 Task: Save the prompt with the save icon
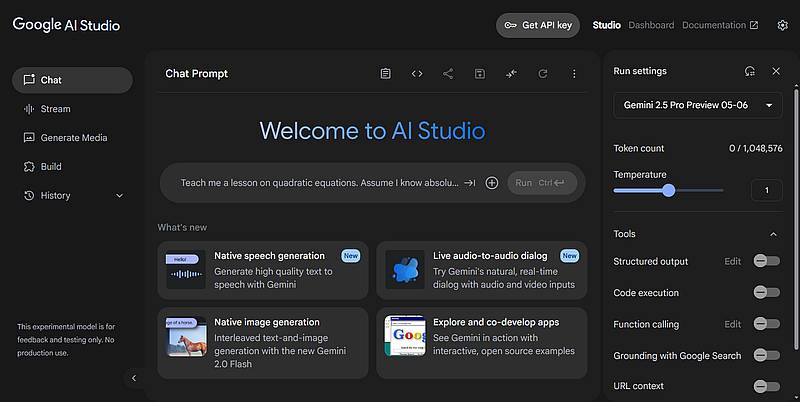[480, 74]
